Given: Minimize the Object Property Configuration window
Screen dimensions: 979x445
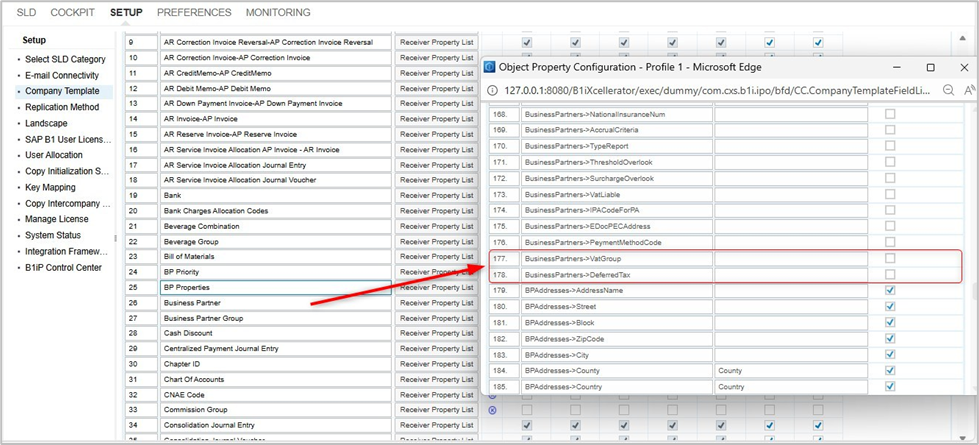Looking at the screenshot, I should (896, 68).
